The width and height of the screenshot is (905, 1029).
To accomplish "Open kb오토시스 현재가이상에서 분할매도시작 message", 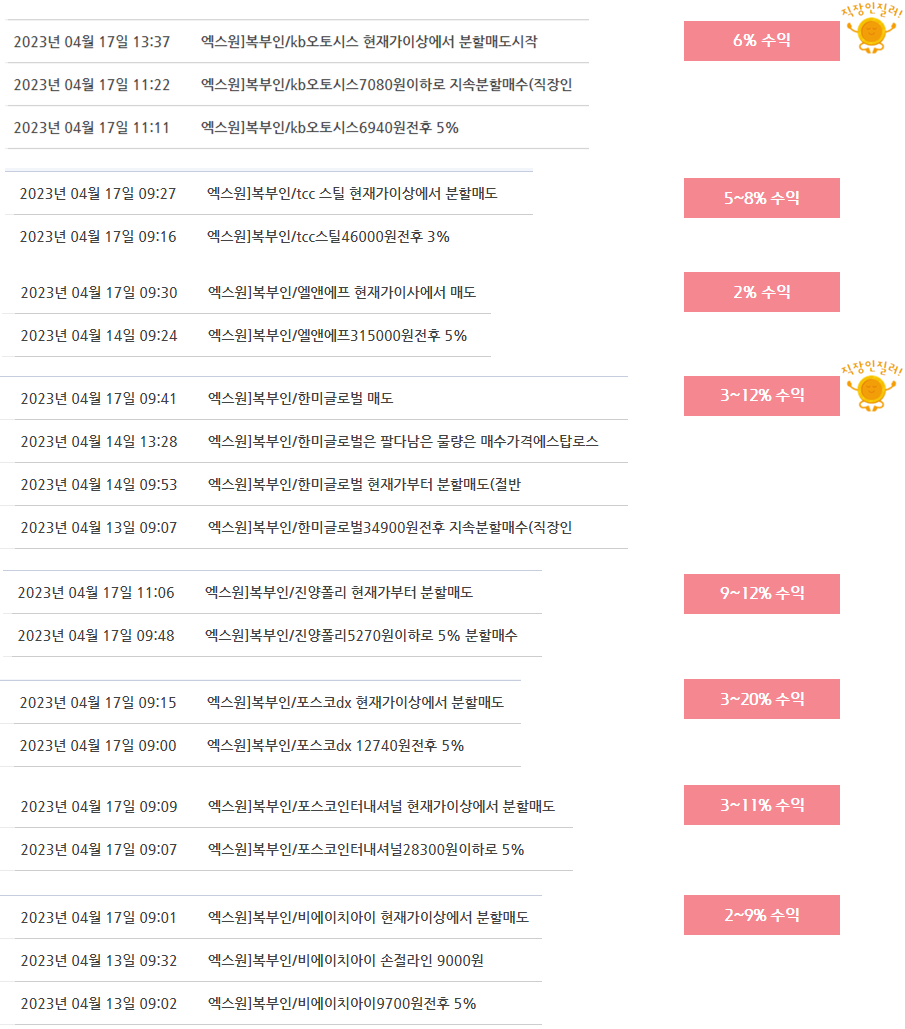I will [x=297, y=41].
